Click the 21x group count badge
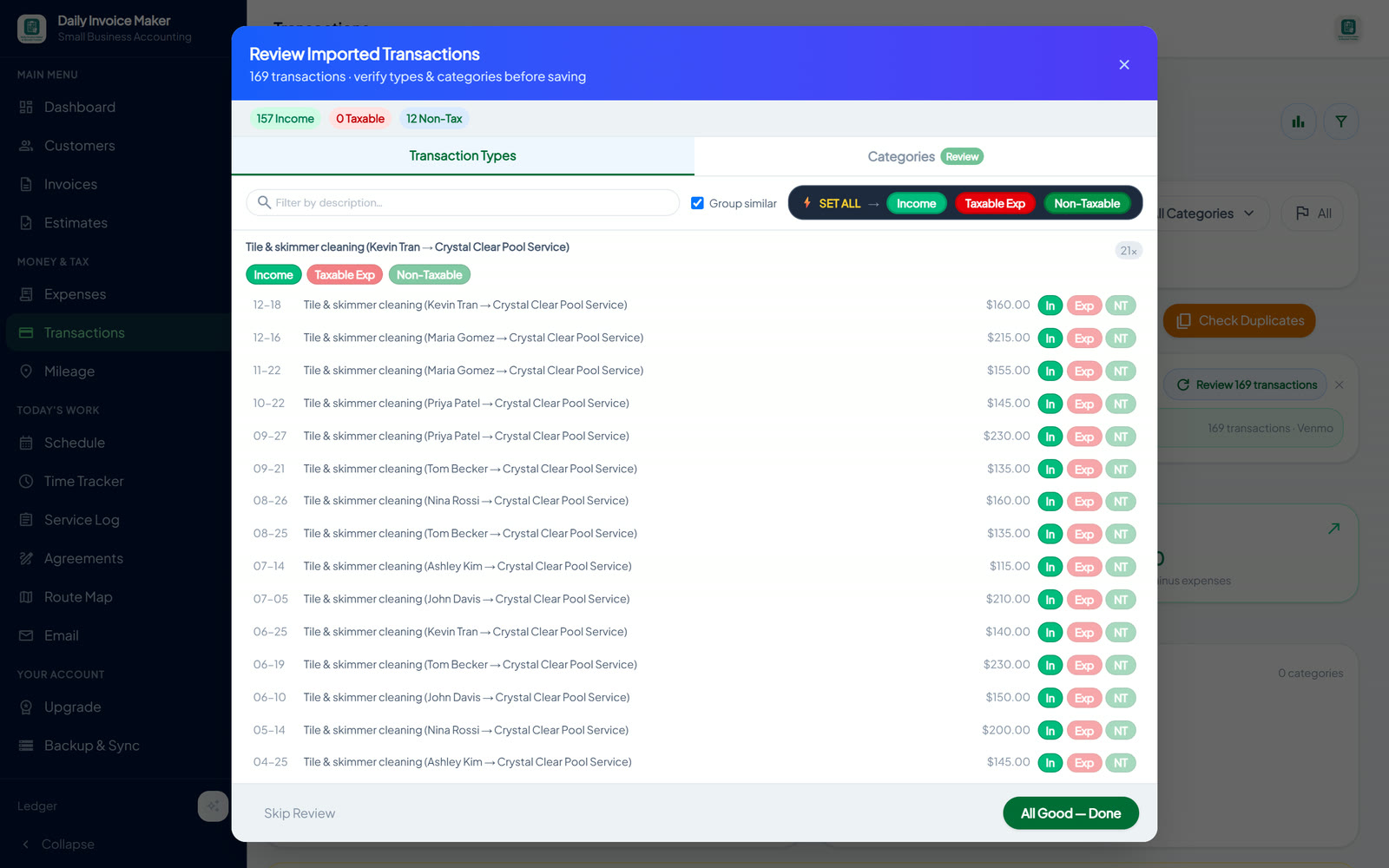 (x=1129, y=251)
